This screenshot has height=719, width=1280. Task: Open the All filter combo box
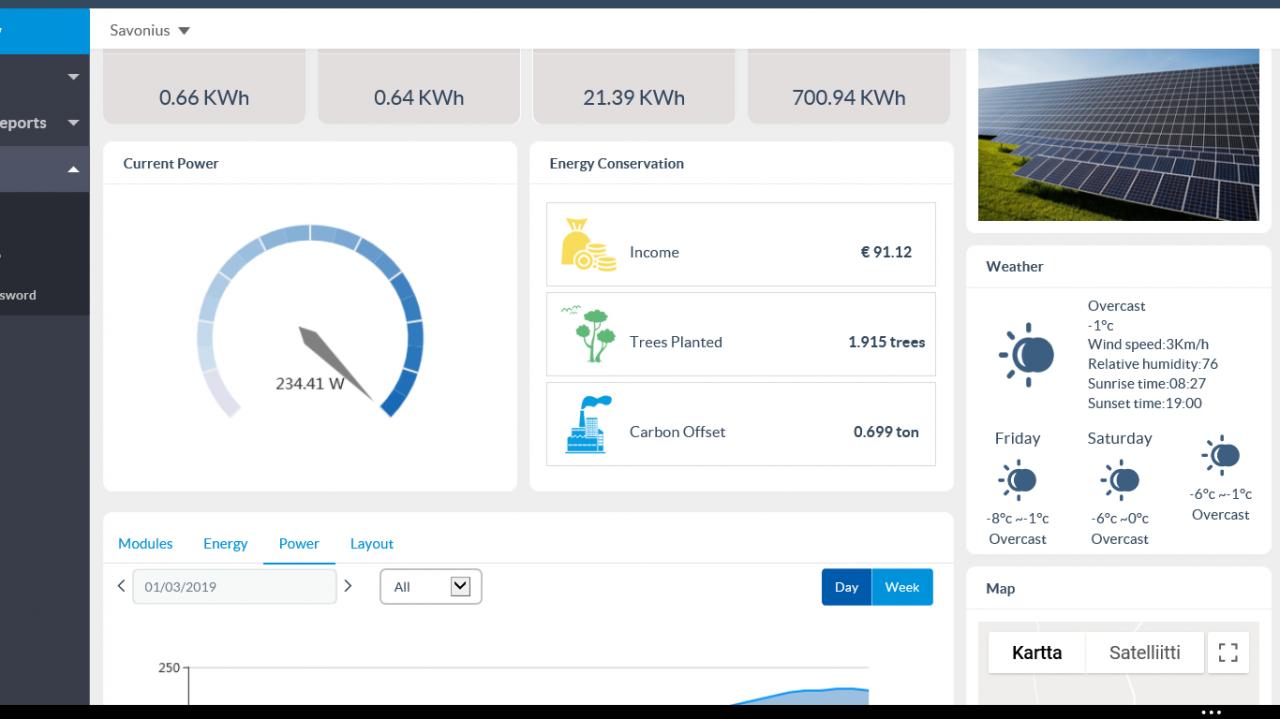coord(431,587)
